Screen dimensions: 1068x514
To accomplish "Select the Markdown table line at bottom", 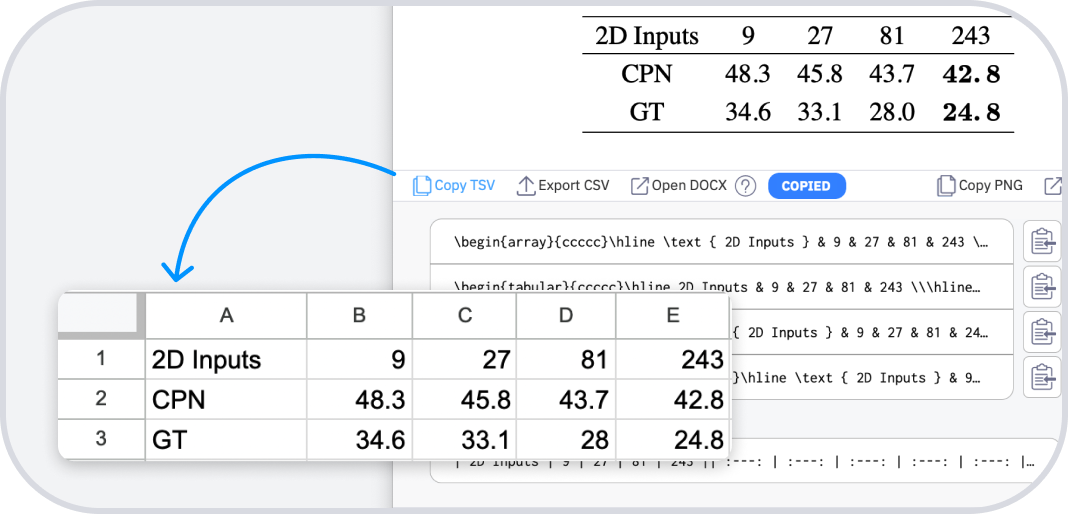I will [x=745, y=462].
